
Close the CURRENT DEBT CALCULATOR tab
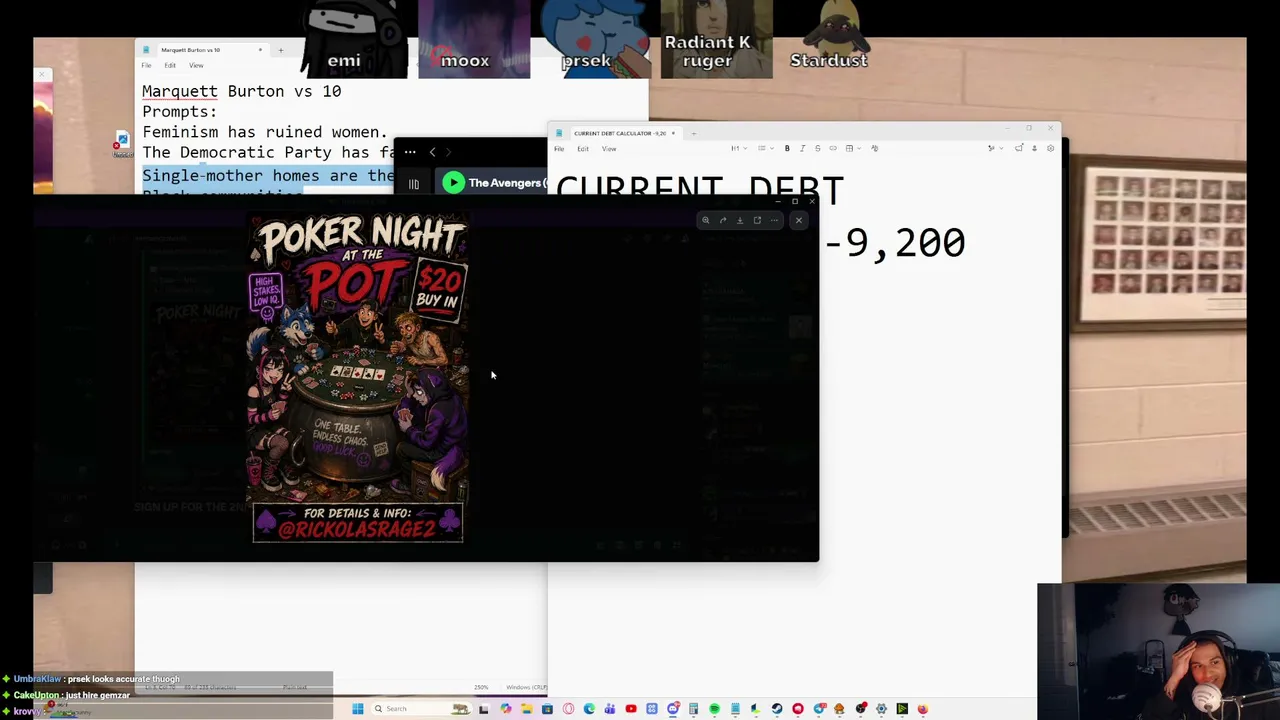coord(673,133)
